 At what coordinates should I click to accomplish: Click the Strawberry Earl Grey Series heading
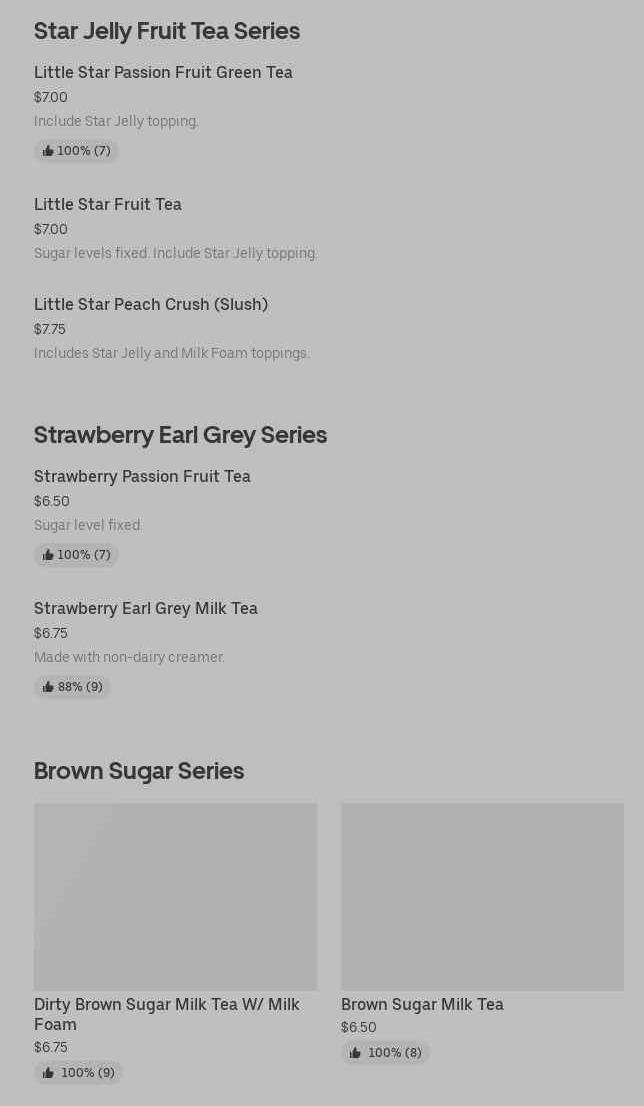click(180, 435)
